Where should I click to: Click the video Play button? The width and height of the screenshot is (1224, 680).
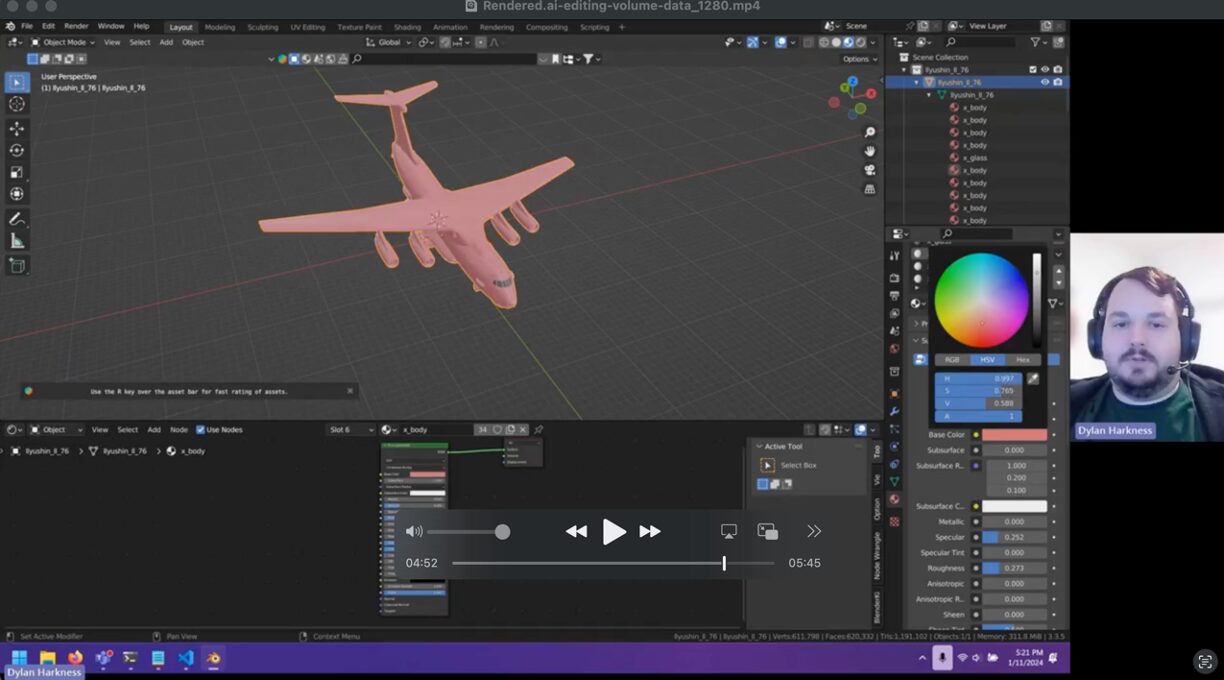click(614, 532)
